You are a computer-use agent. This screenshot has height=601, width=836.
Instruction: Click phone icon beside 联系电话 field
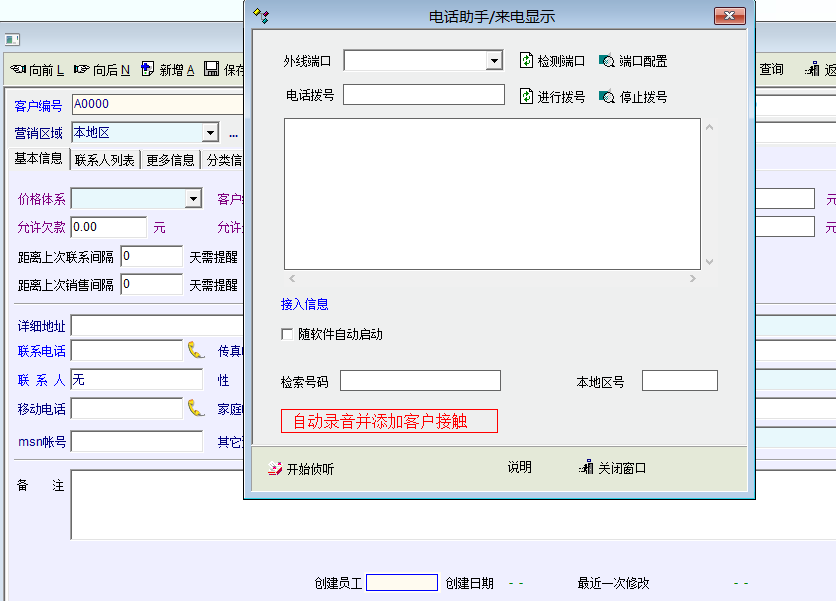click(x=196, y=350)
